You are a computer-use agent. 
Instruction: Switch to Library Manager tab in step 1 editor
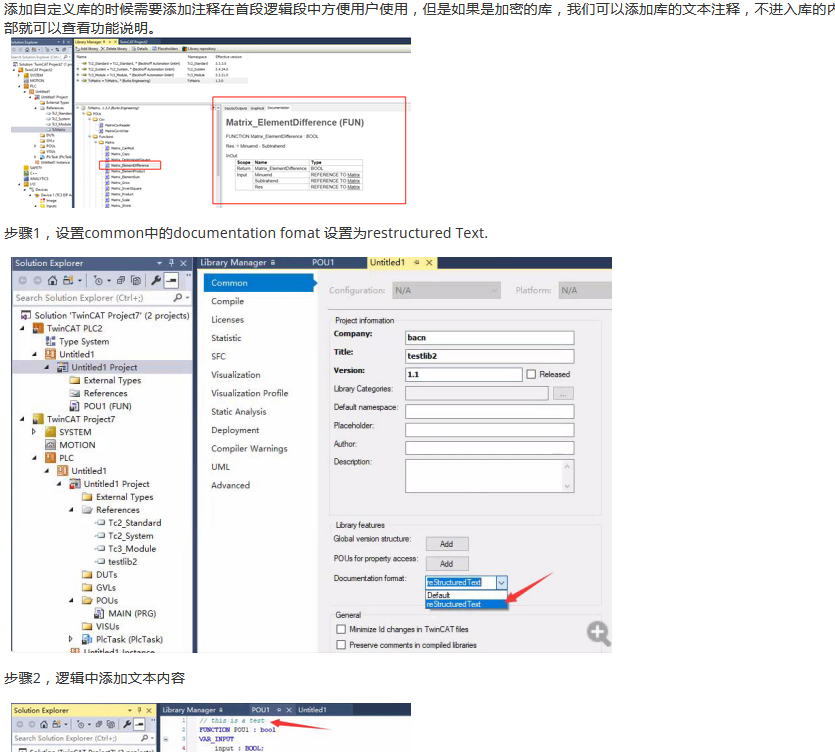pyautogui.click(x=233, y=263)
